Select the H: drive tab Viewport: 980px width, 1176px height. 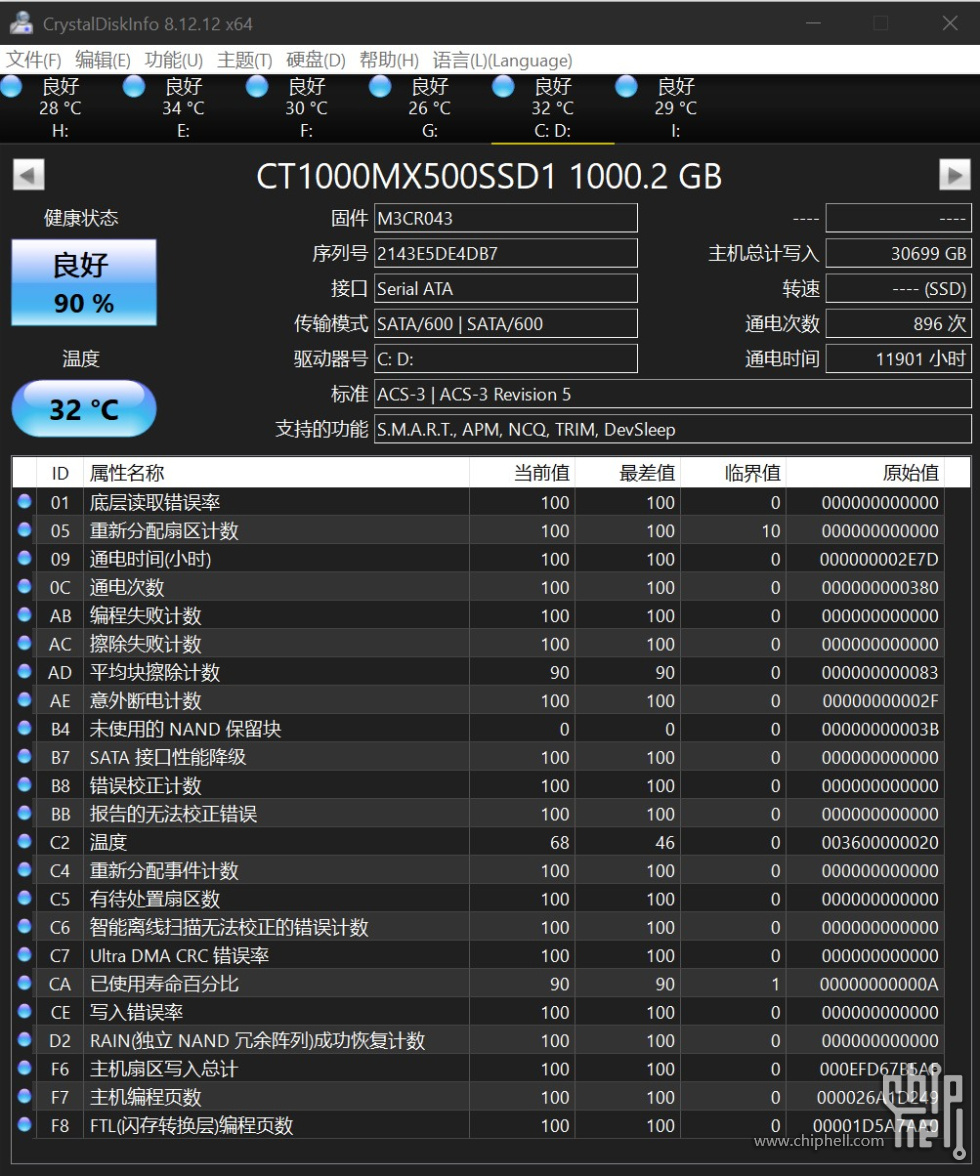coord(61,108)
